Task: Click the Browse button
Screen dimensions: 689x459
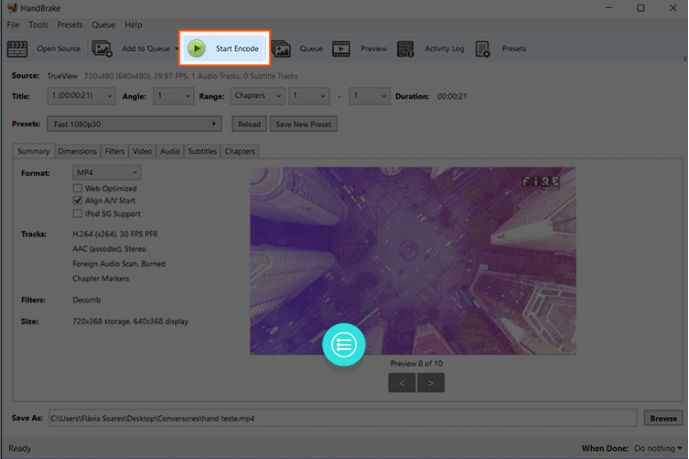Action: [662, 418]
